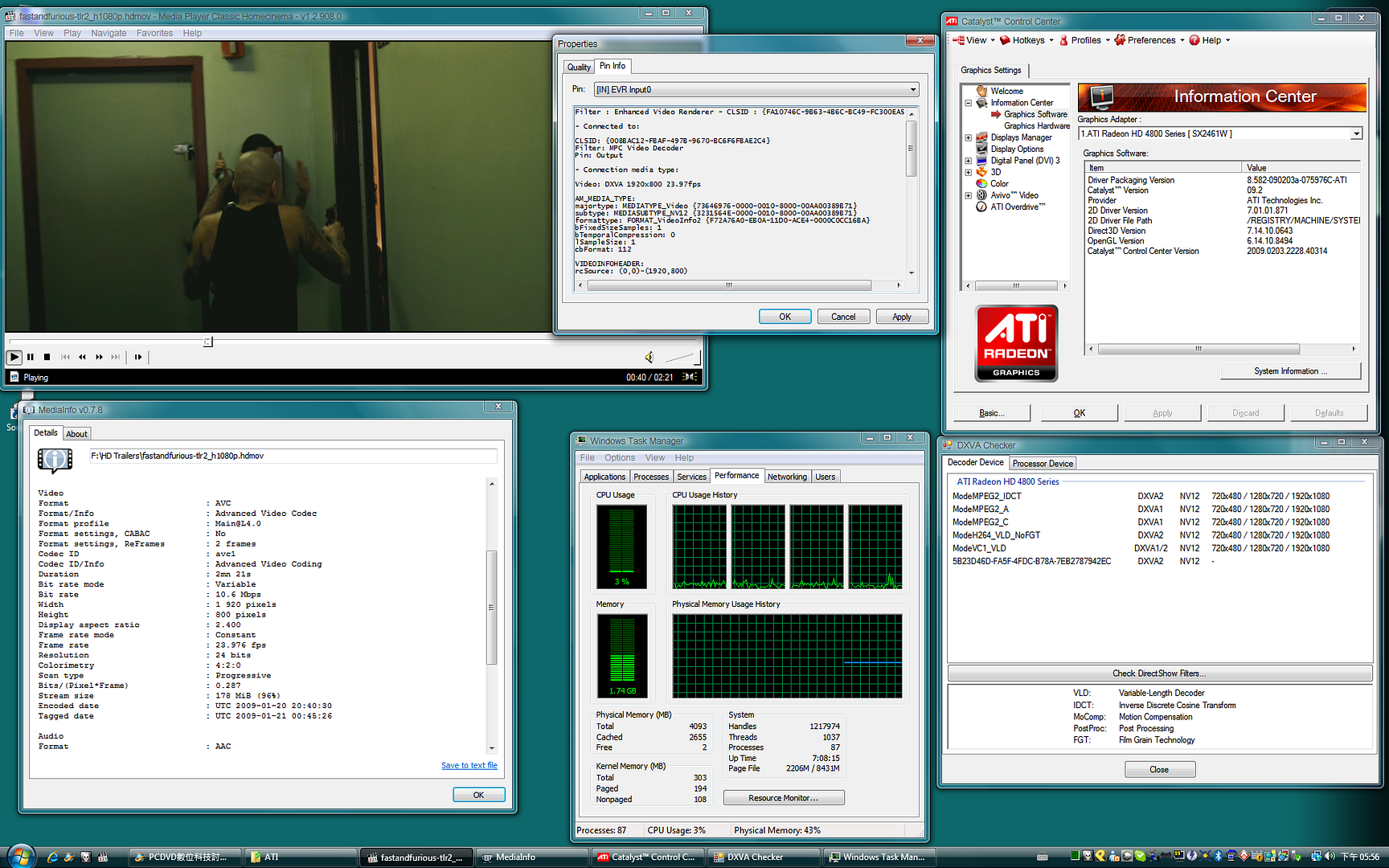Switch to Networking tab in Task Manager
The width and height of the screenshot is (1389, 868).
click(787, 477)
